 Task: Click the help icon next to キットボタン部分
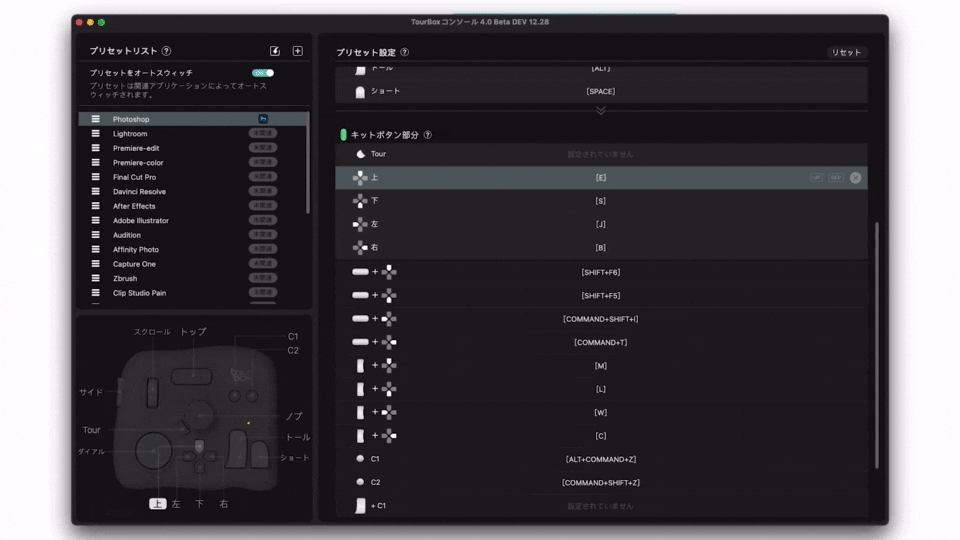click(428, 135)
